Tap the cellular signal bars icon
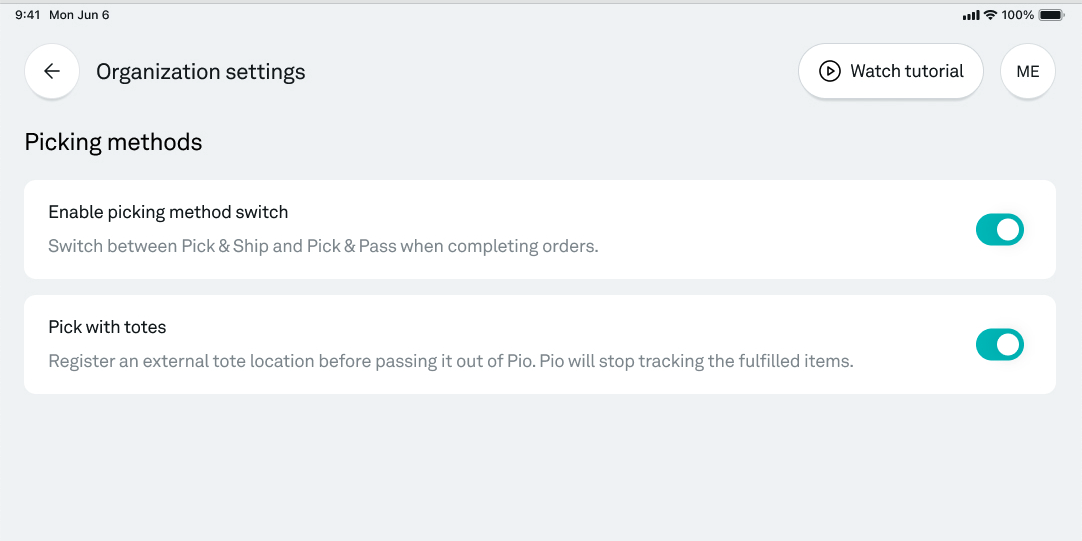Viewport: 1082px width, 541px height. (971, 15)
